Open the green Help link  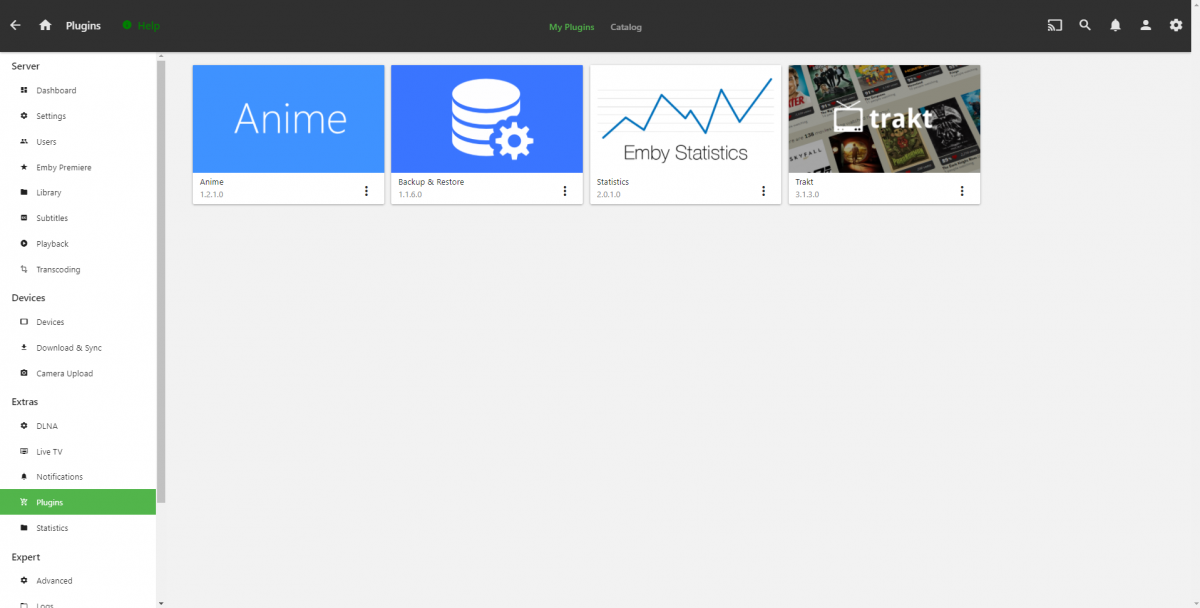tap(141, 26)
